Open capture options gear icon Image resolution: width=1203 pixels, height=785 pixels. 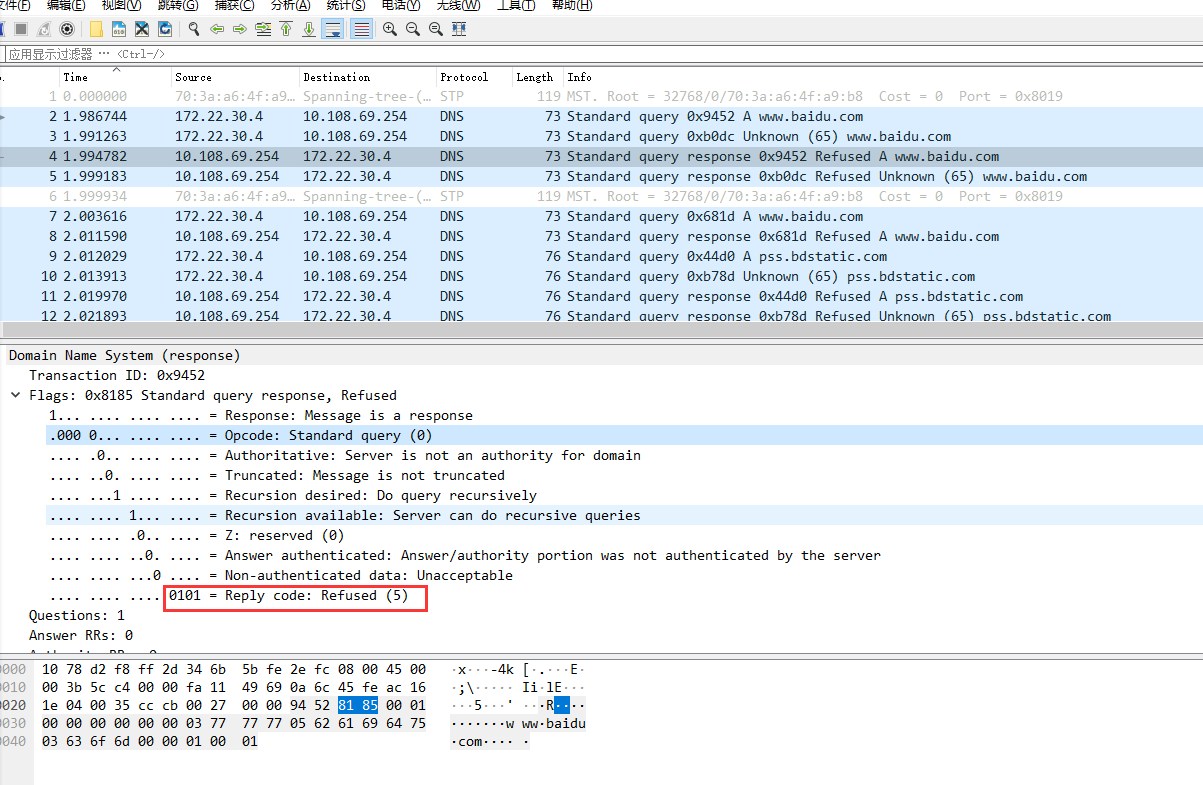67,29
